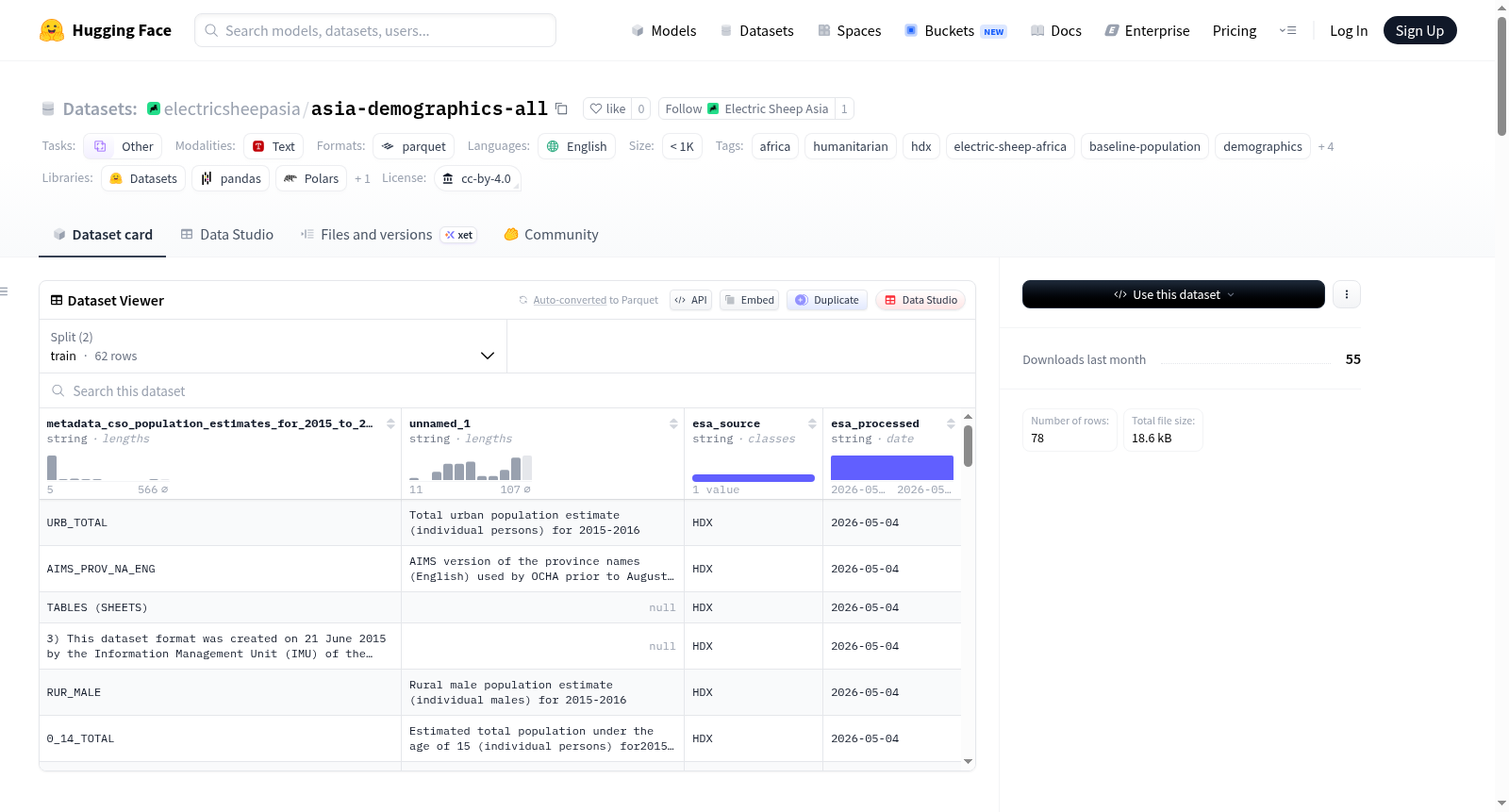Click the Log In link

1349,30
